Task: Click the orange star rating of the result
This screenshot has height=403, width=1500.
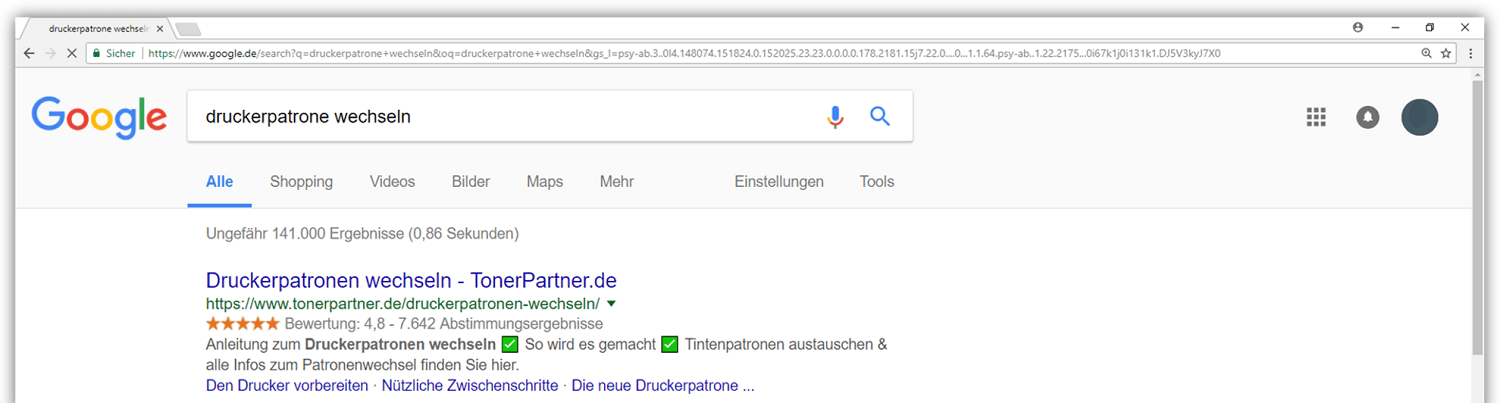Action: 243,324
